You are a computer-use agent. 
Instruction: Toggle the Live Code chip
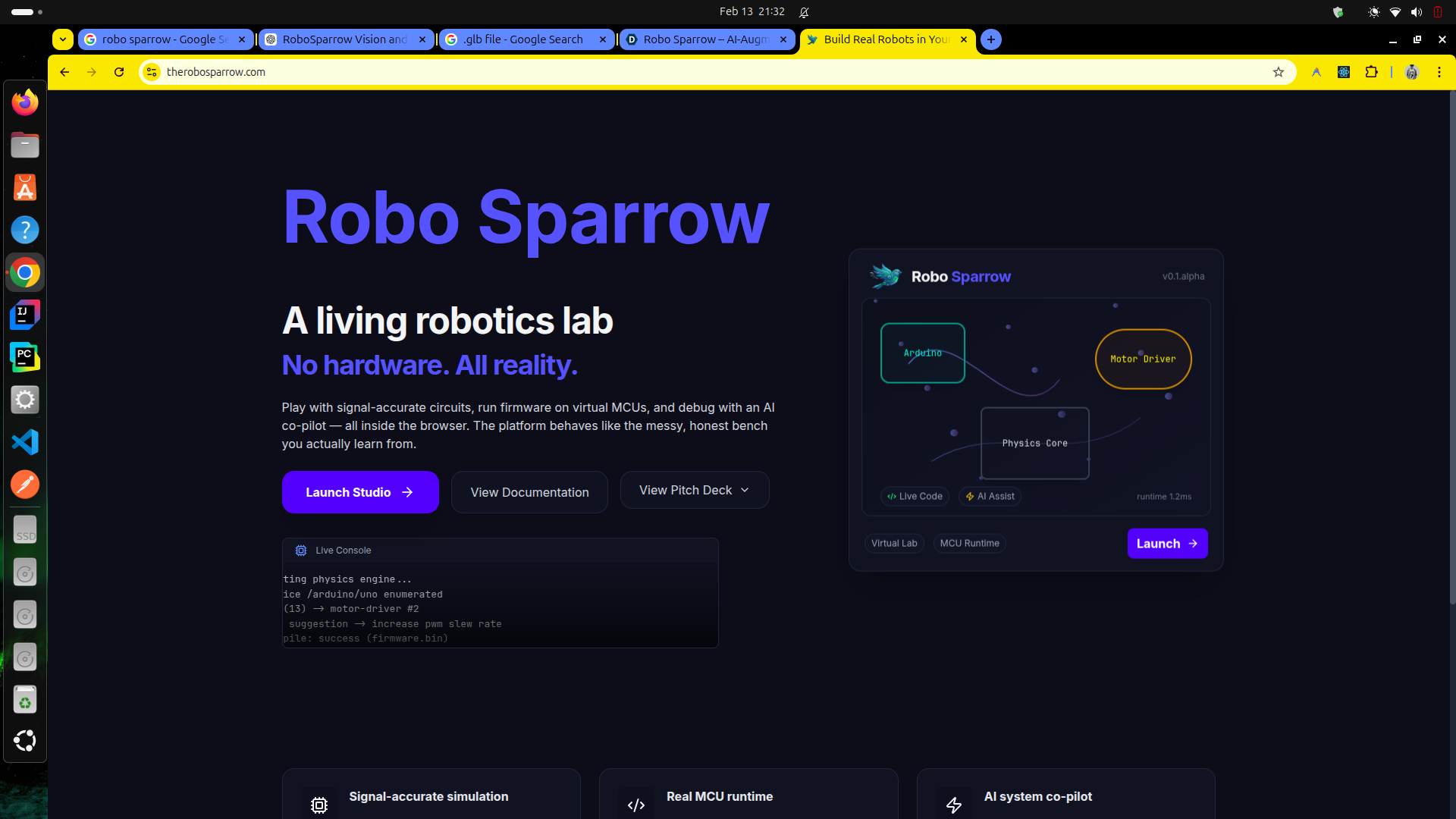tap(915, 496)
